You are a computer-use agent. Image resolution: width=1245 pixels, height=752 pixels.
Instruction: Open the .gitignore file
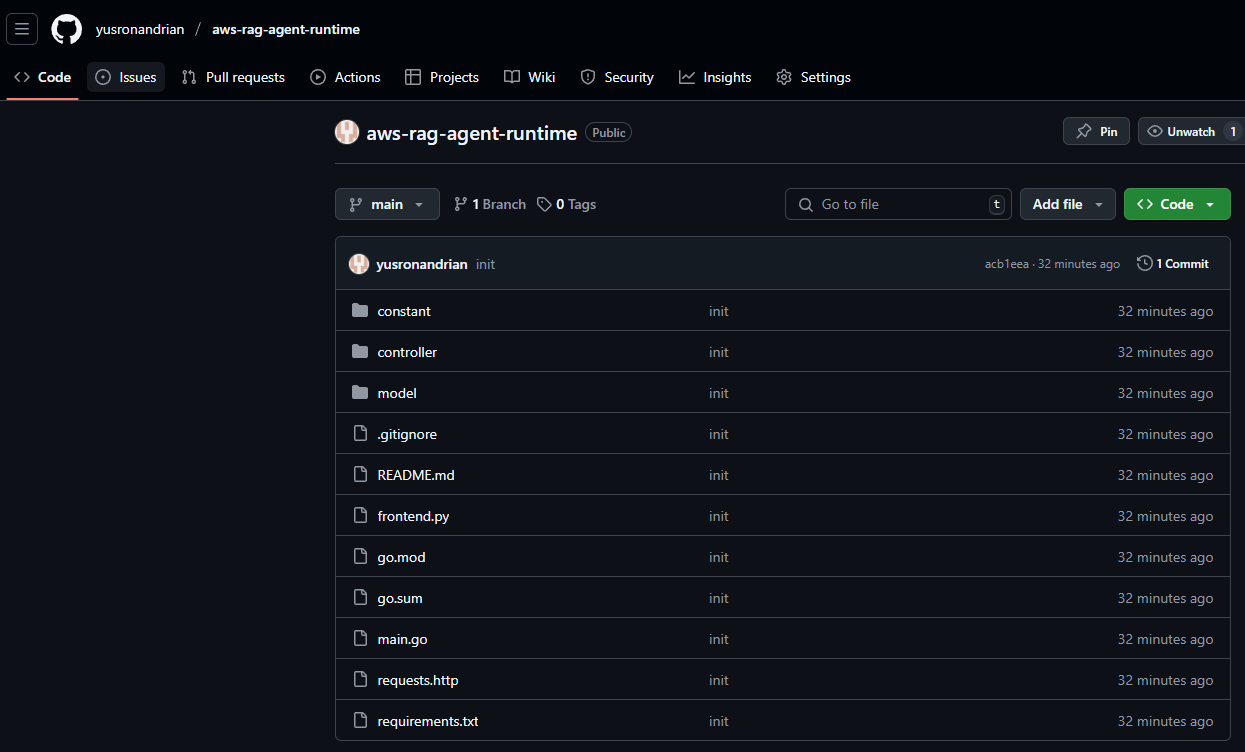point(407,434)
